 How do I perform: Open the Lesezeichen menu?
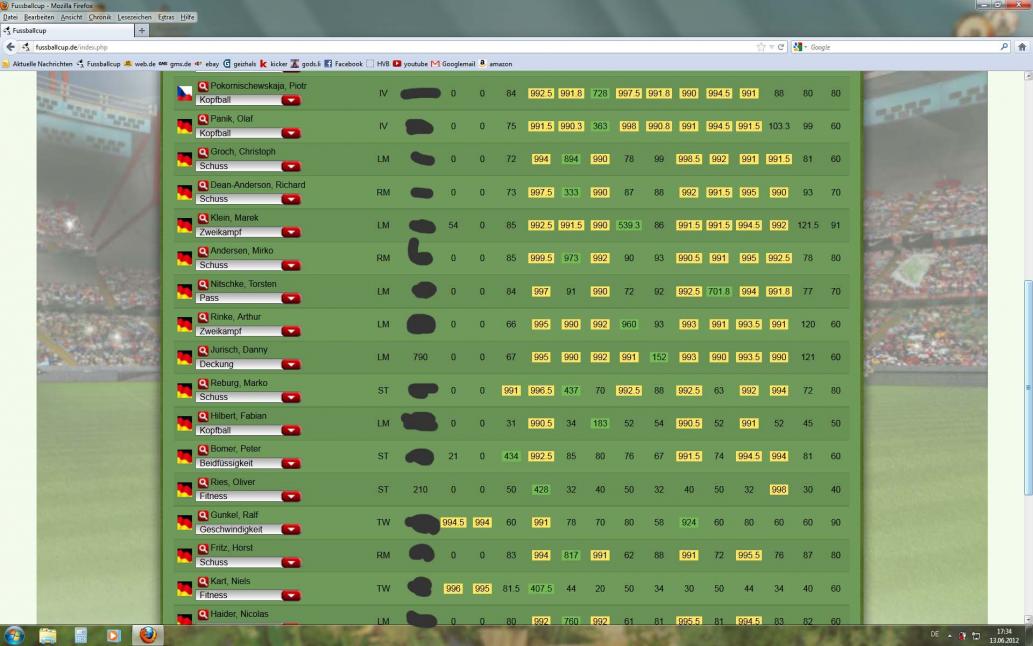[133, 17]
